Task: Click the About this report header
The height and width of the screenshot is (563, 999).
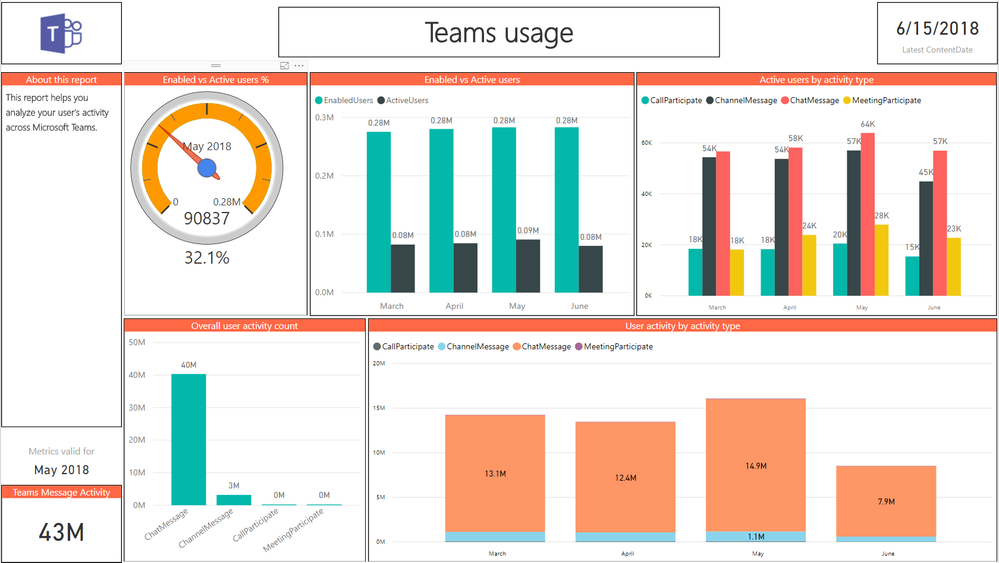Action: click(x=61, y=80)
